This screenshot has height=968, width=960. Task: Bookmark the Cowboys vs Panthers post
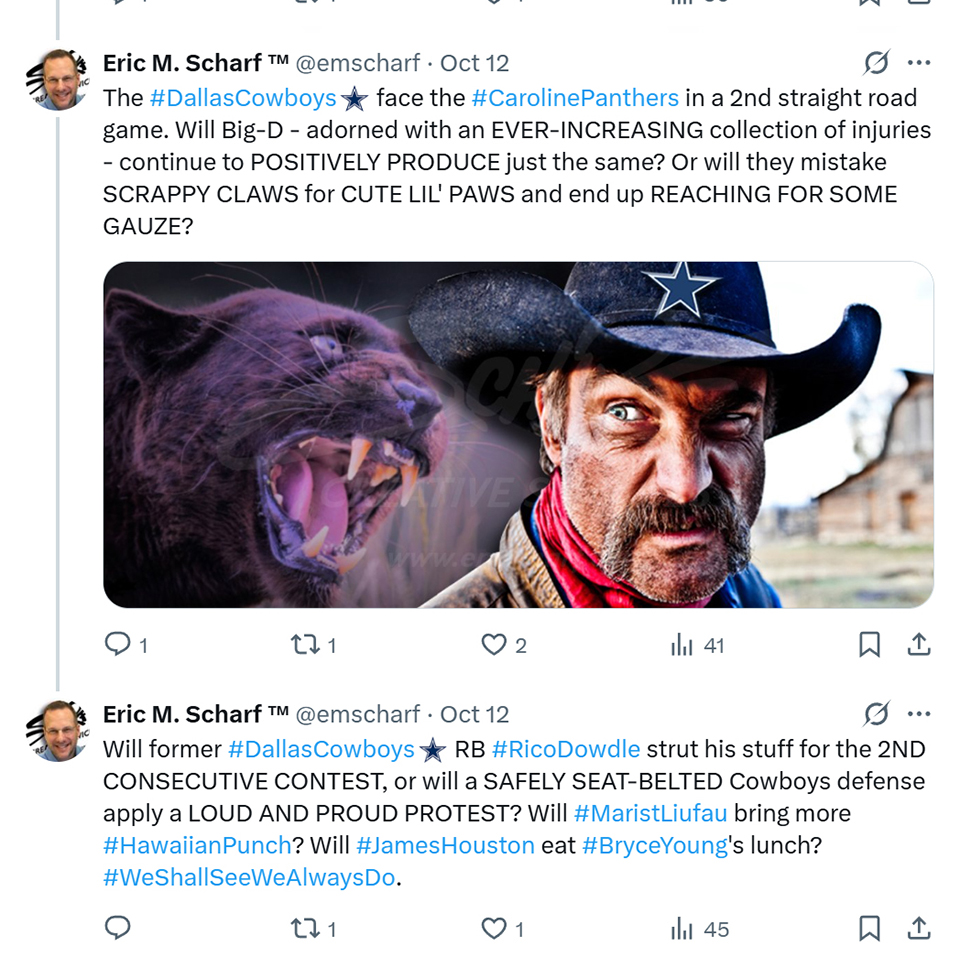[869, 645]
